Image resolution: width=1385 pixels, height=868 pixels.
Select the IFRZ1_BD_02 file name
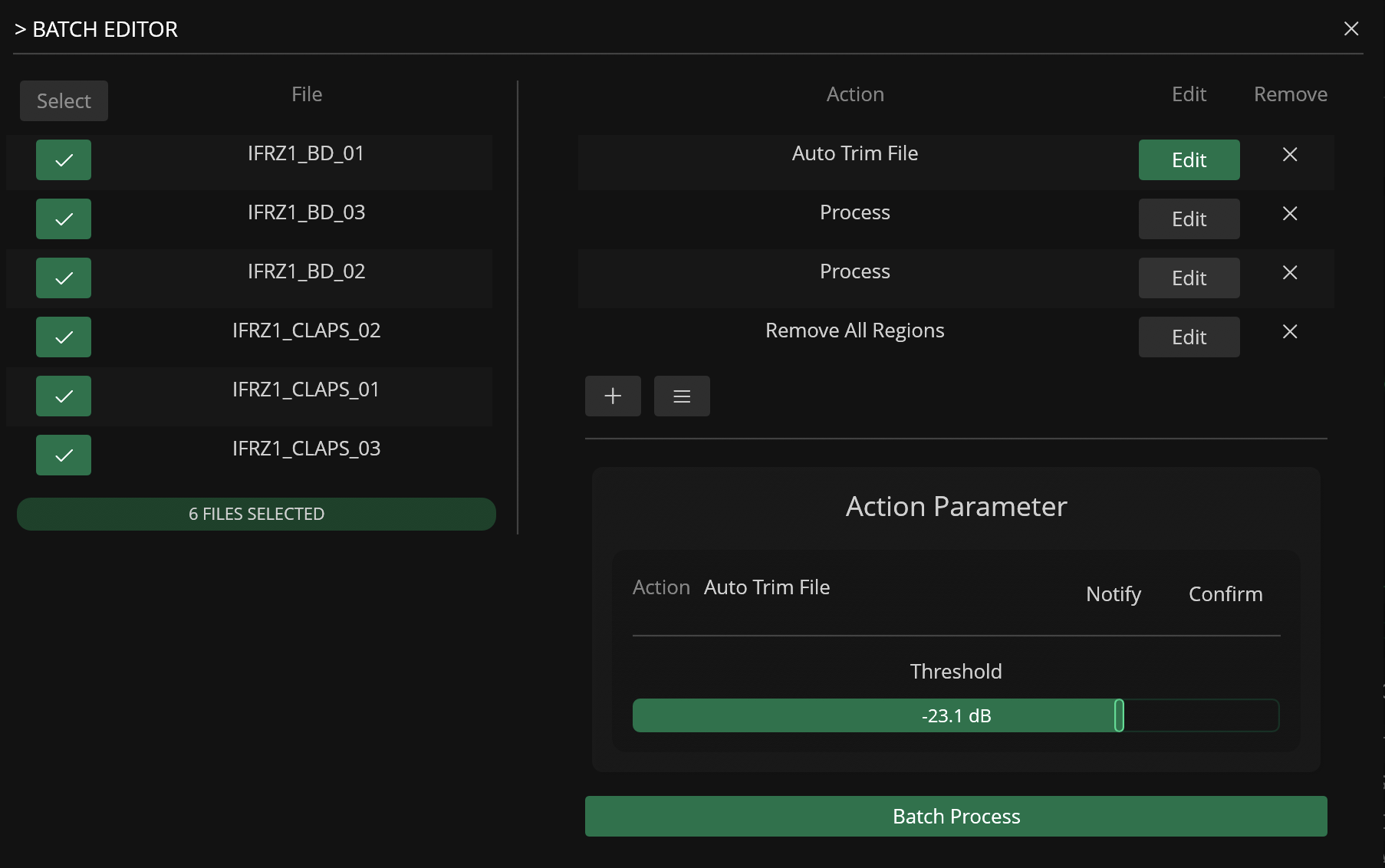306,271
